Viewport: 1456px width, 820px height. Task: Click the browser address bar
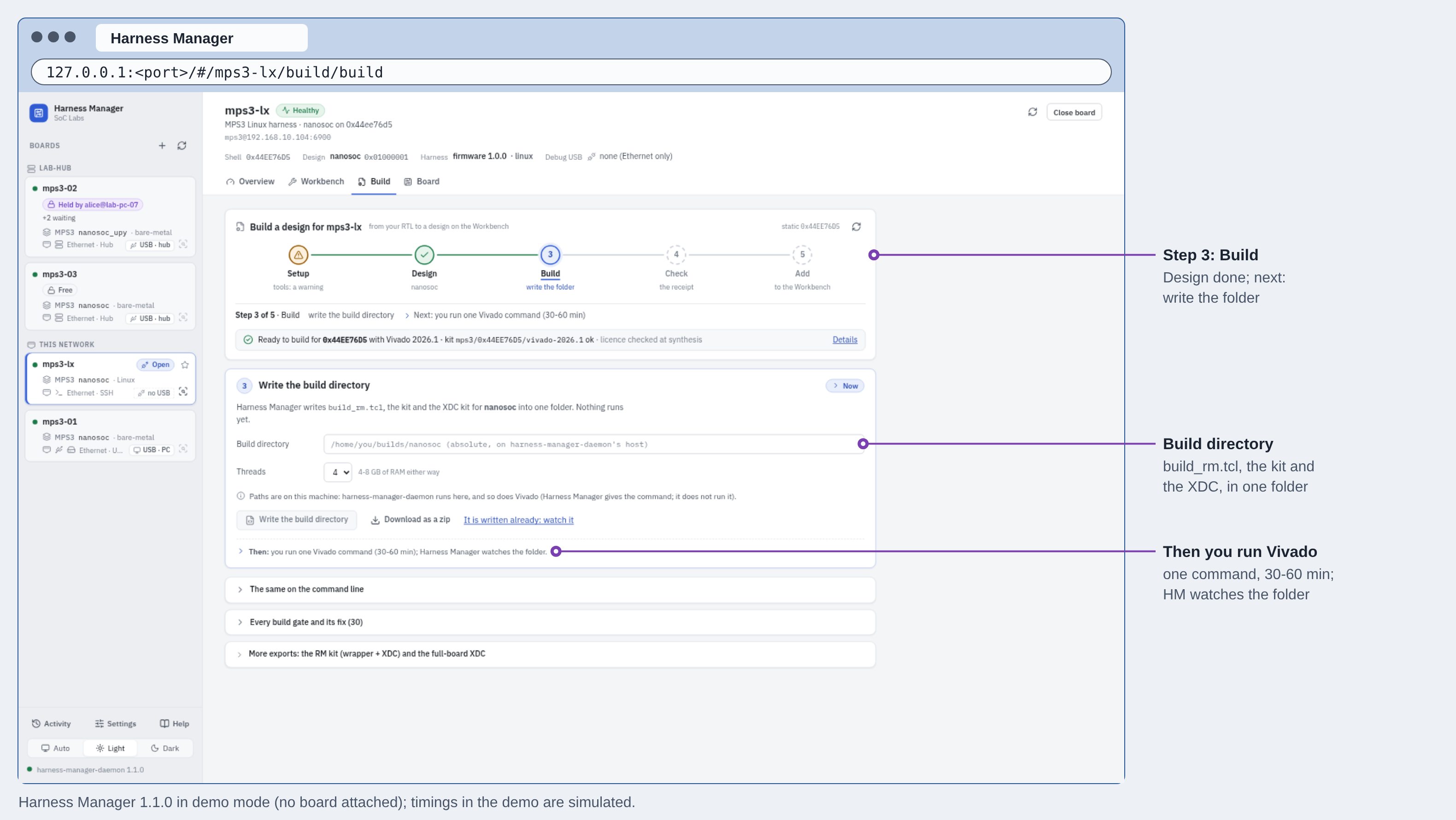coord(571,72)
